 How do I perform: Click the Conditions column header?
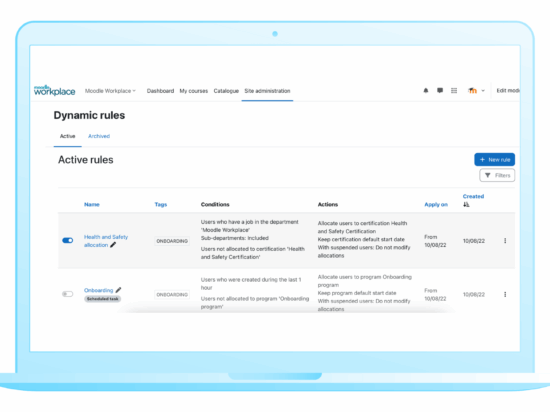pyautogui.click(x=215, y=204)
